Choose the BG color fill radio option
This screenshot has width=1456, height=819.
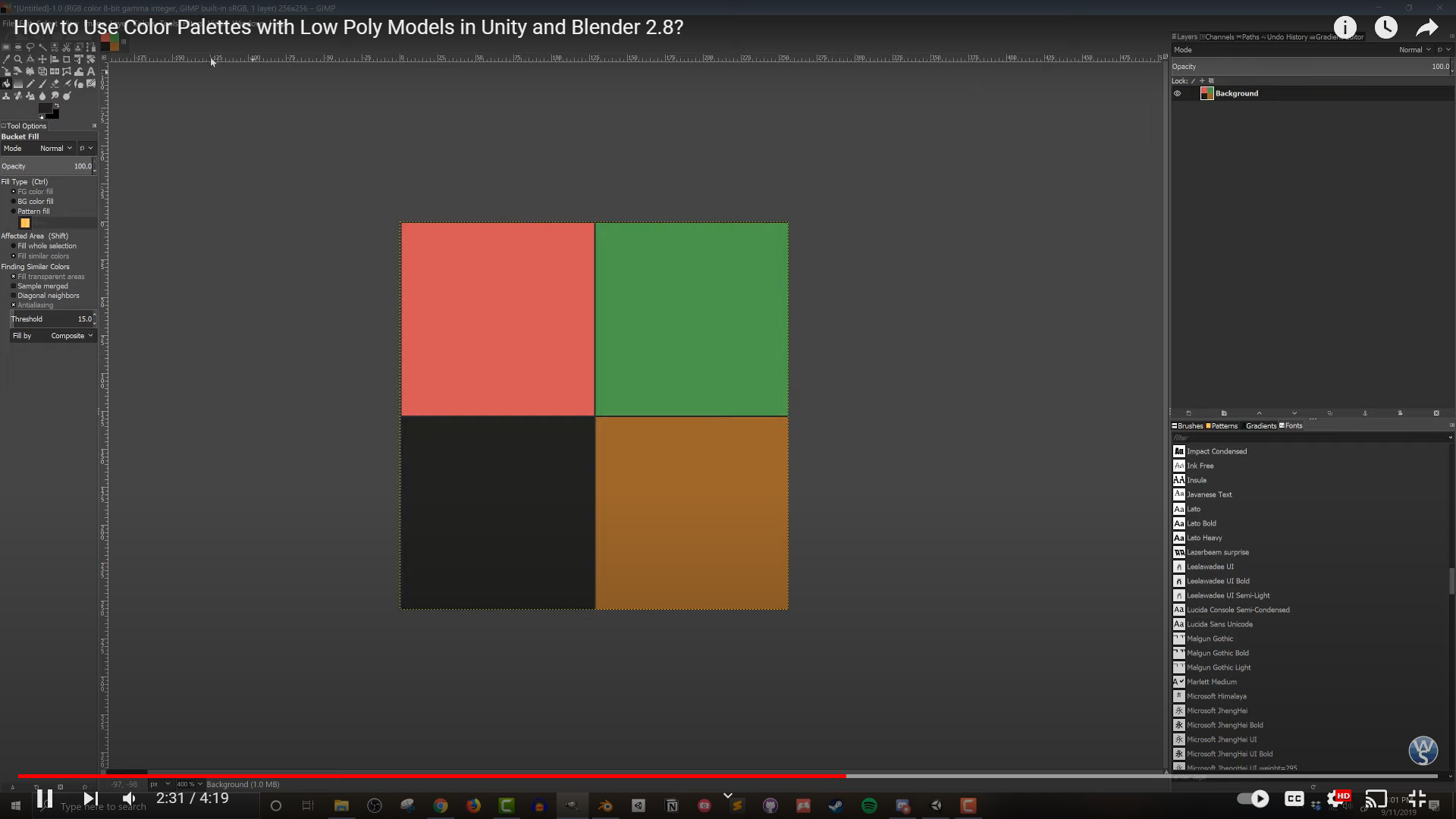14,202
